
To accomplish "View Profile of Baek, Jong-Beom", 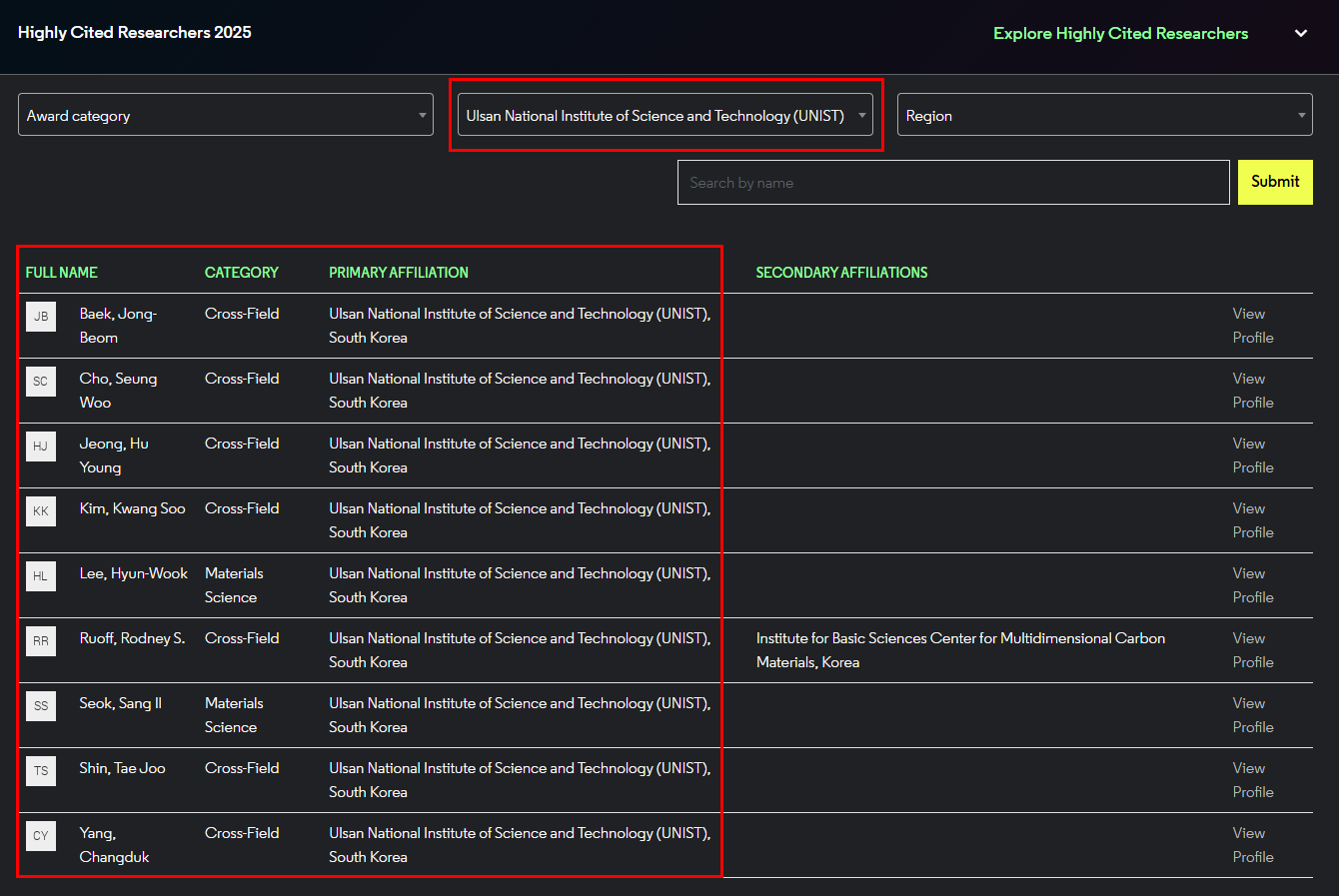I will point(1252,326).
